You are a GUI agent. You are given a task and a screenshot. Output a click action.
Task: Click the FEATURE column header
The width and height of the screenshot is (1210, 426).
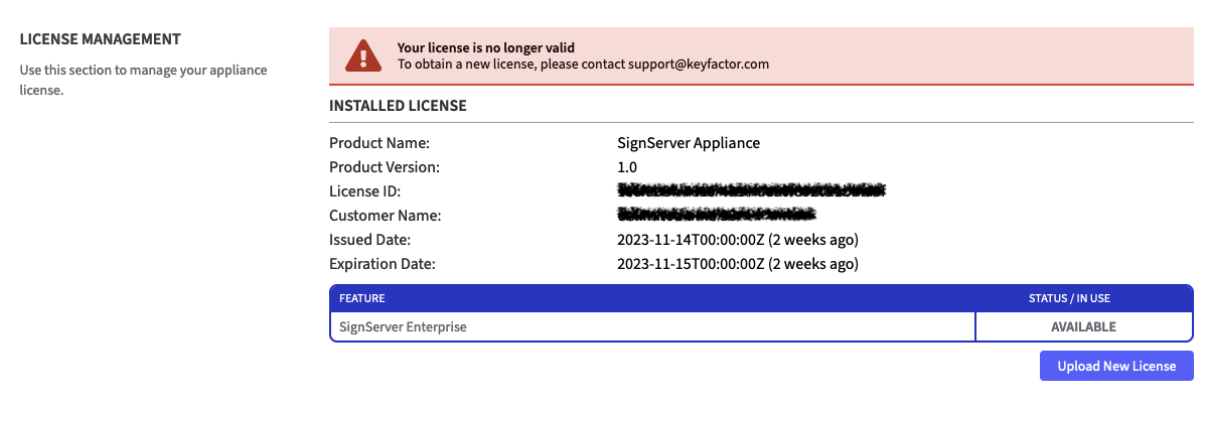click(362, 298)
